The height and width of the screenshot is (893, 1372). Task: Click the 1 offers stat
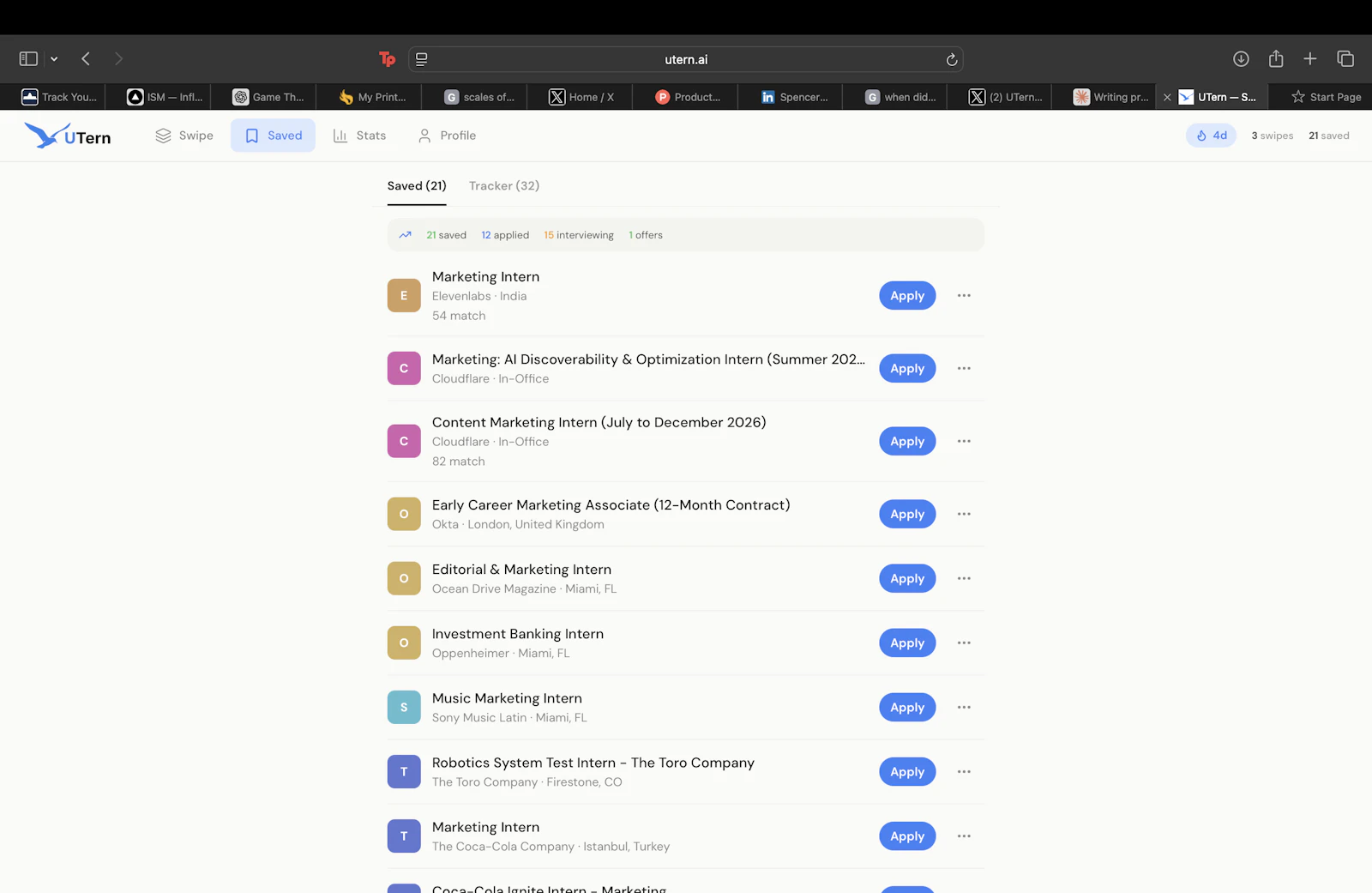[x=646, y=235]
